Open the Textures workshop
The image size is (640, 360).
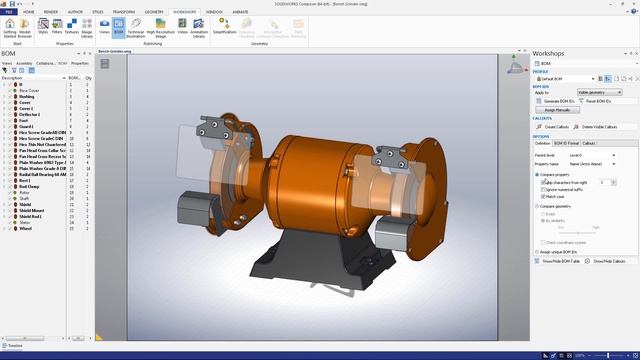tap(72, 26)
